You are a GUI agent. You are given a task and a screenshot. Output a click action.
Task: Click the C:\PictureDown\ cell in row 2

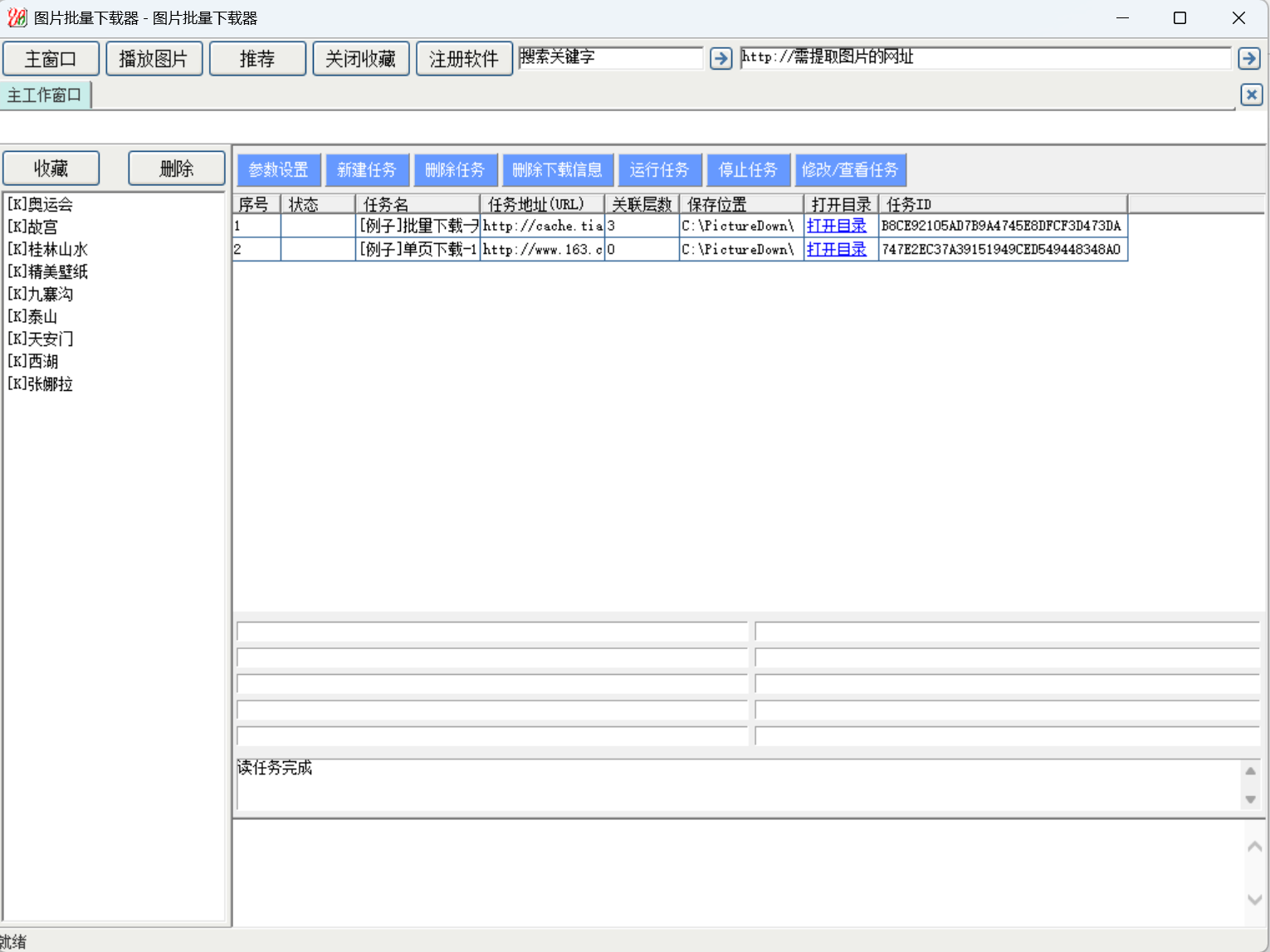coord(741,249)
